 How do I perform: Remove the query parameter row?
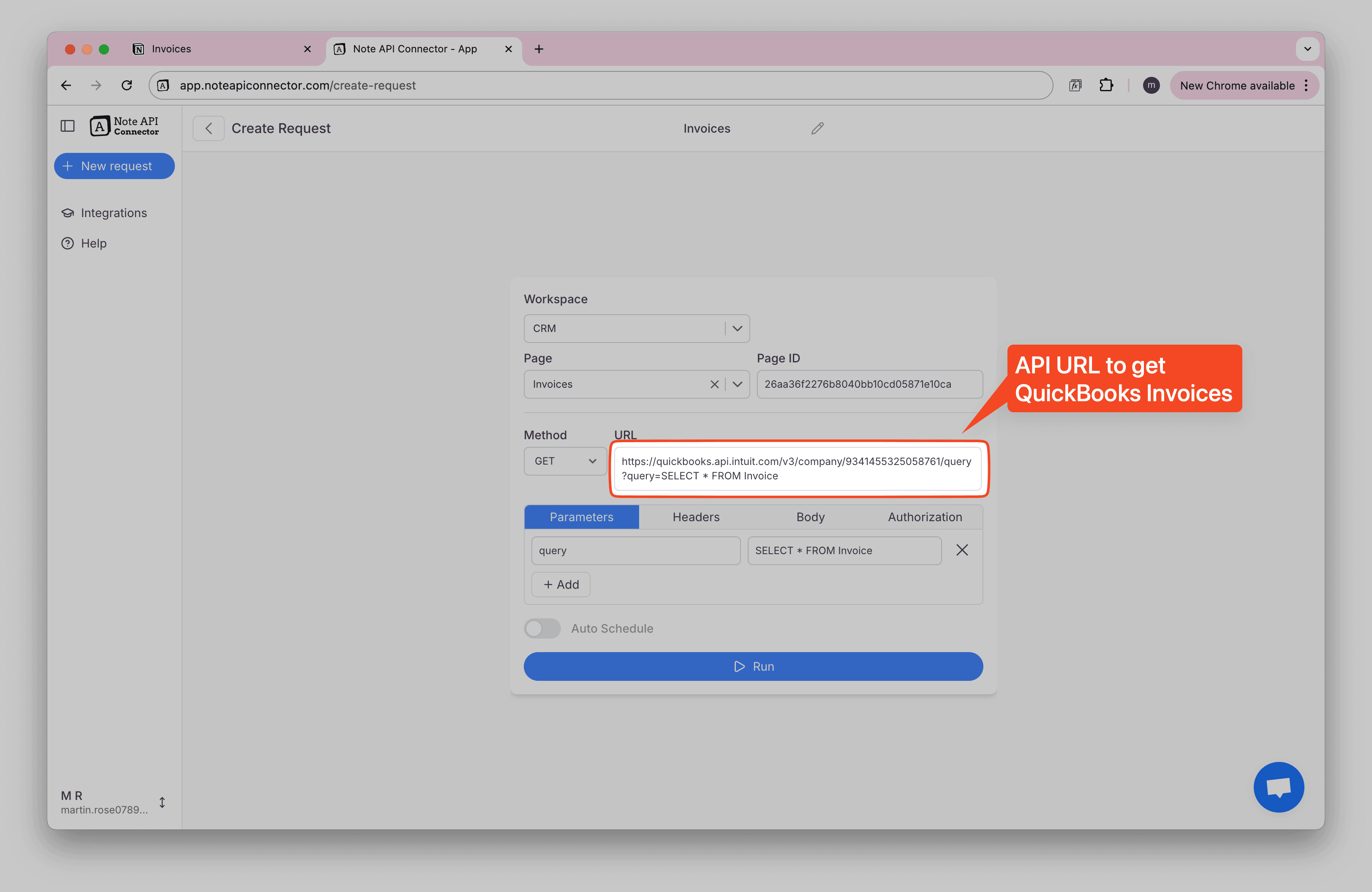click(x=962, y=550)
